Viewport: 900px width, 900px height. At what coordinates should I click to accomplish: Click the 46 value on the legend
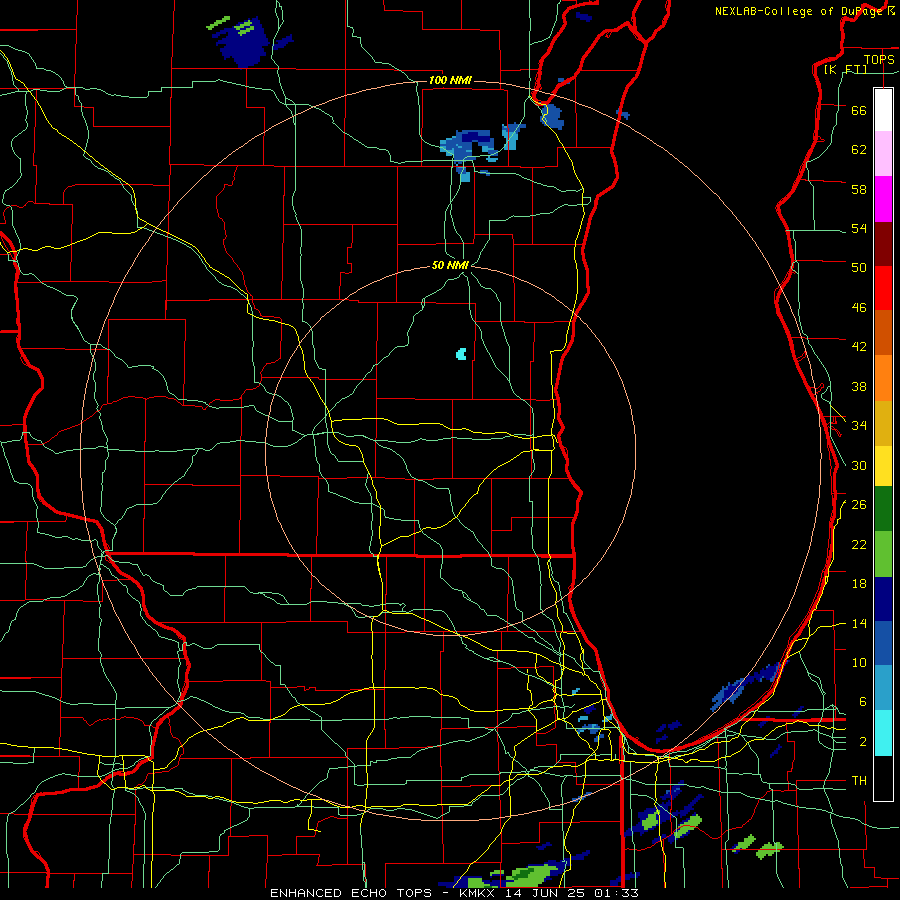[x=859, y=308]
